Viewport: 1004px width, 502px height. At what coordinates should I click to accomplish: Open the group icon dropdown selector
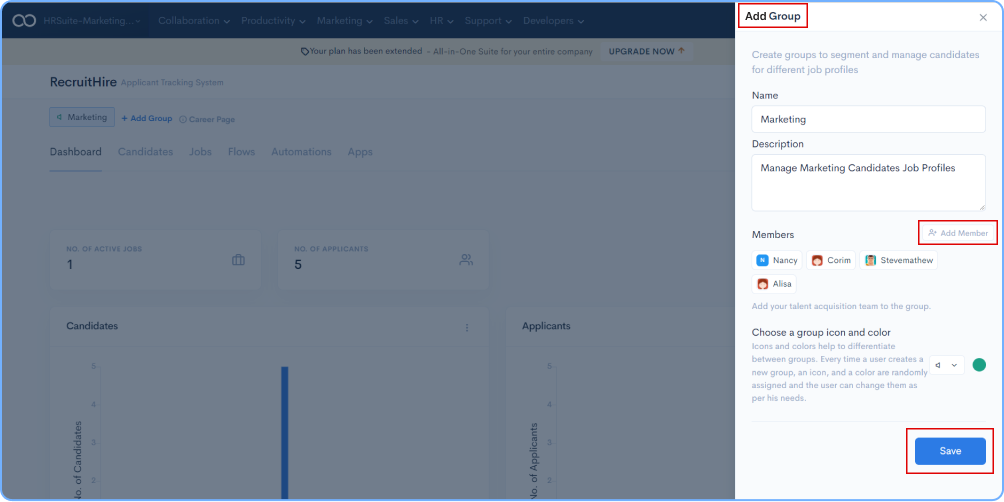pyautogui.click(x=946, y=365)
